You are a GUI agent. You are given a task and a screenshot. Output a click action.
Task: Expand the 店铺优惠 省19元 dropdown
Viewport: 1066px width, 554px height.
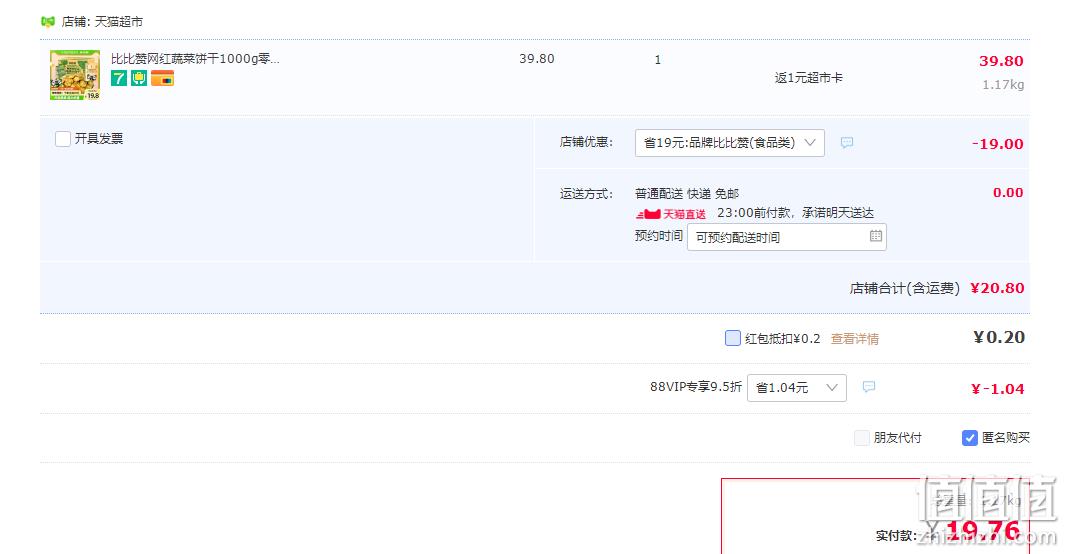click(729, 143)
